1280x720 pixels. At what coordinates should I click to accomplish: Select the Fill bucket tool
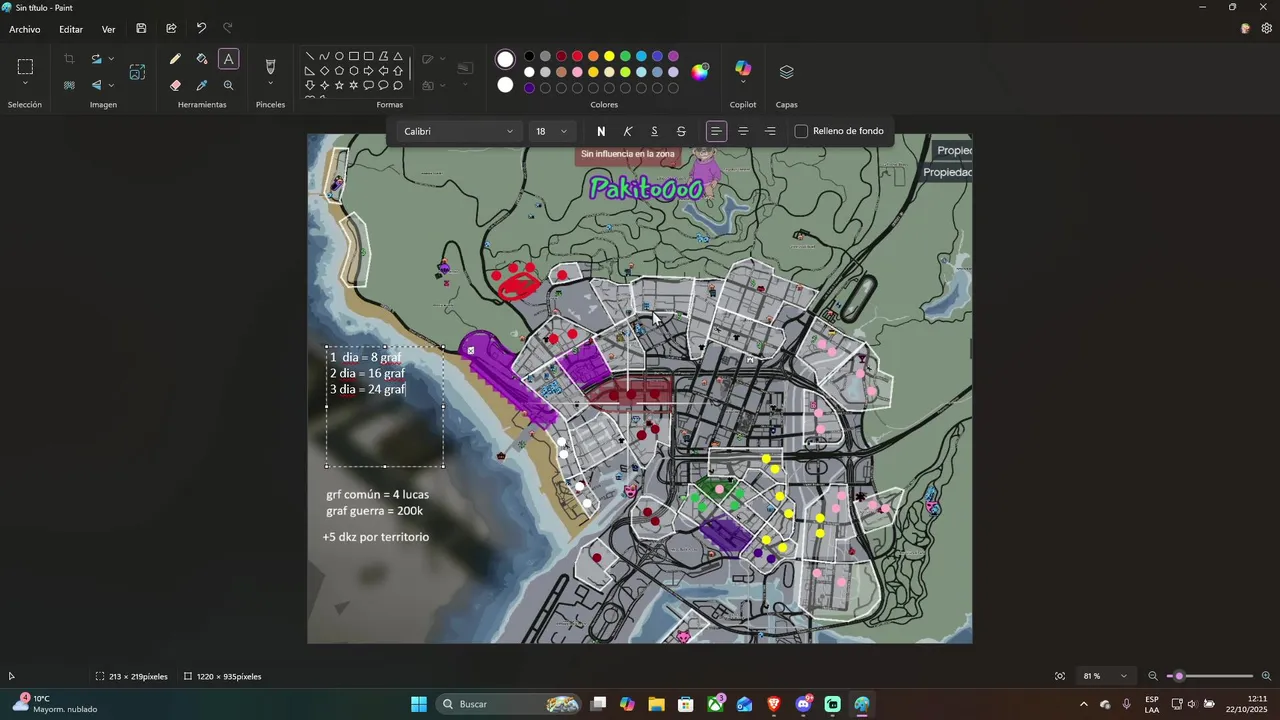[x=202, y=60]
